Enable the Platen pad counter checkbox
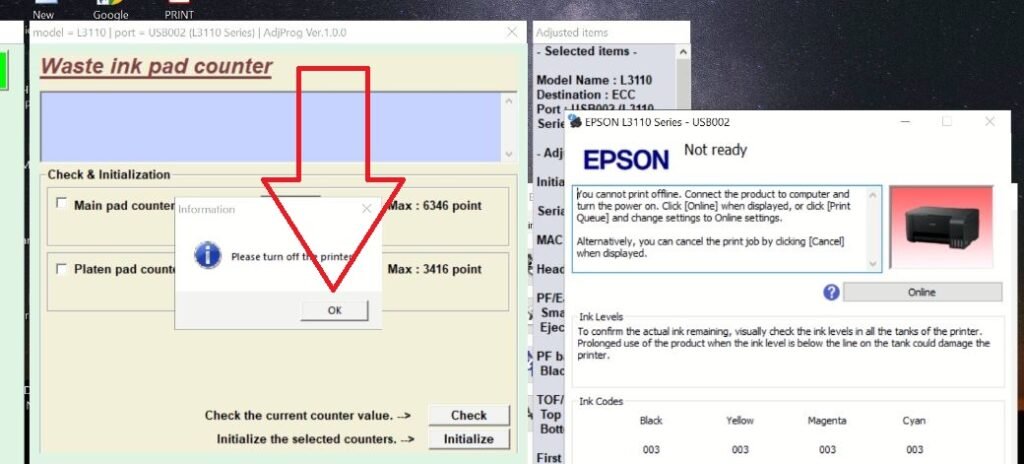 (x=61, y=269)
